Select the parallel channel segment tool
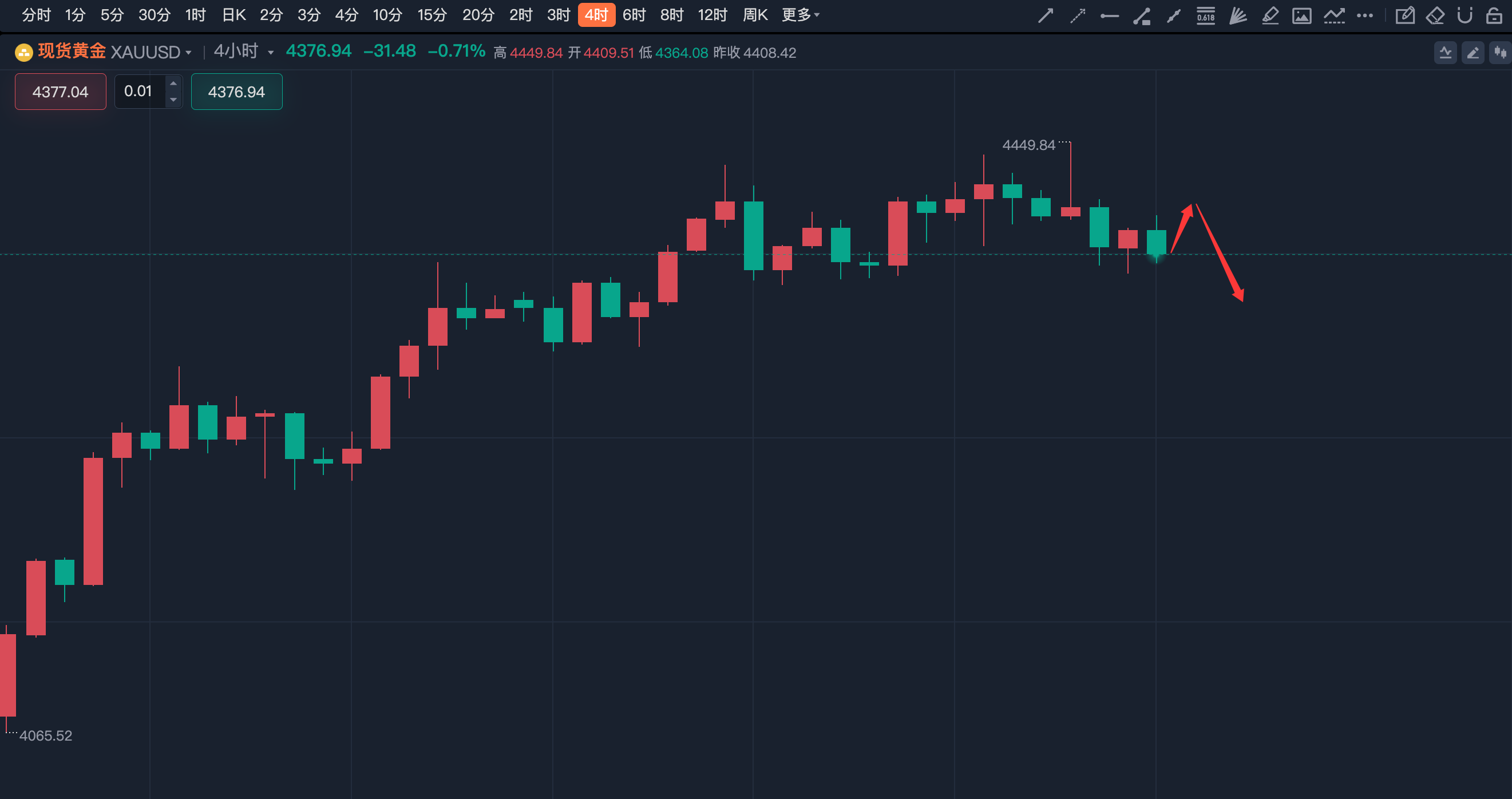 (1174, 15)
